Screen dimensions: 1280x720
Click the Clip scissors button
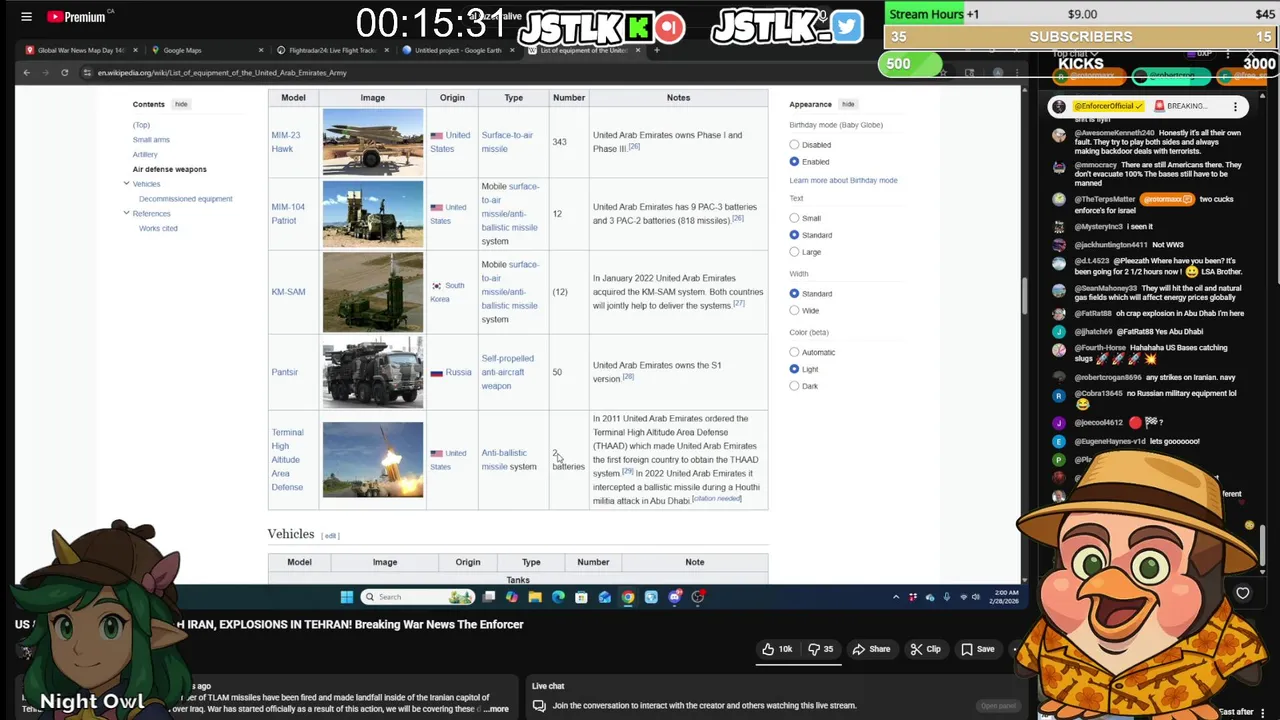point(925,649)
